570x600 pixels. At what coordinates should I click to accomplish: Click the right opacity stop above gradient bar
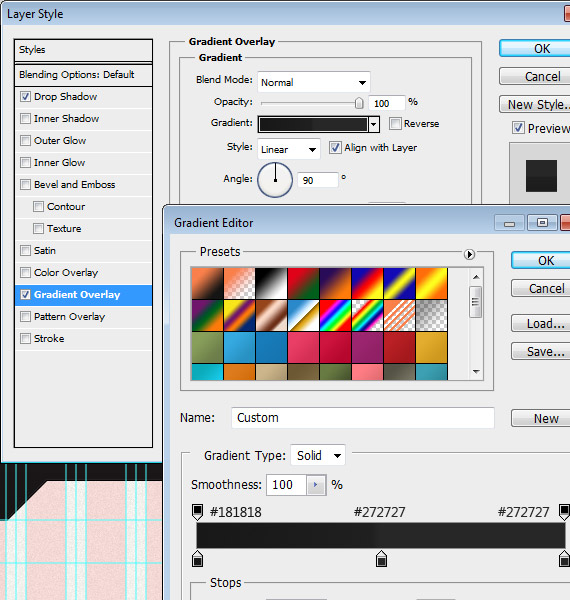tap(565, 512)
